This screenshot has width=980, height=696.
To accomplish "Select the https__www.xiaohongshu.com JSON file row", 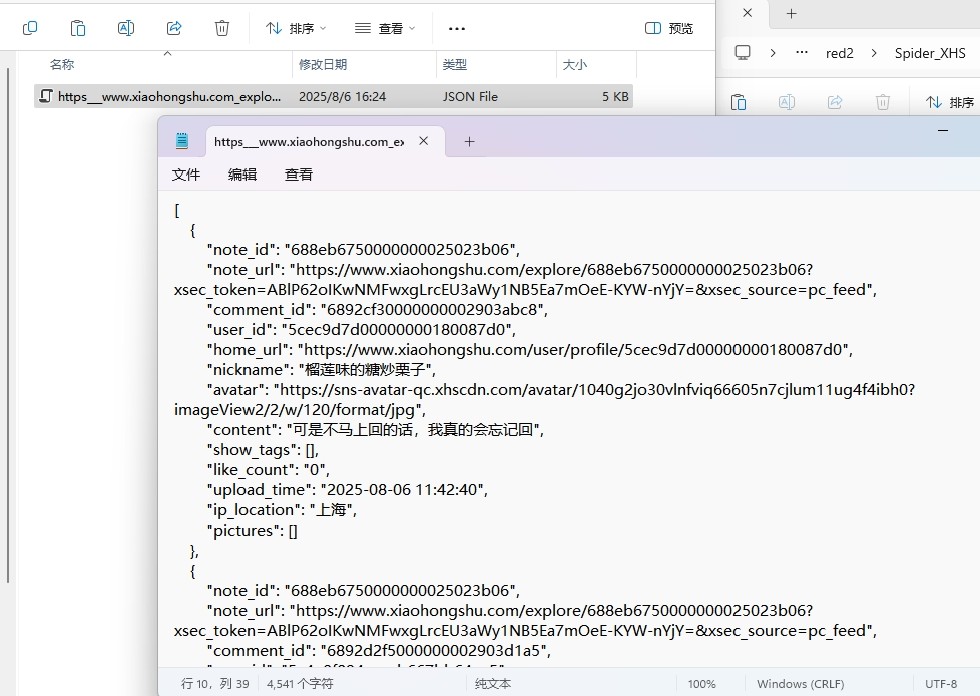I will click(x=333, y=96).
